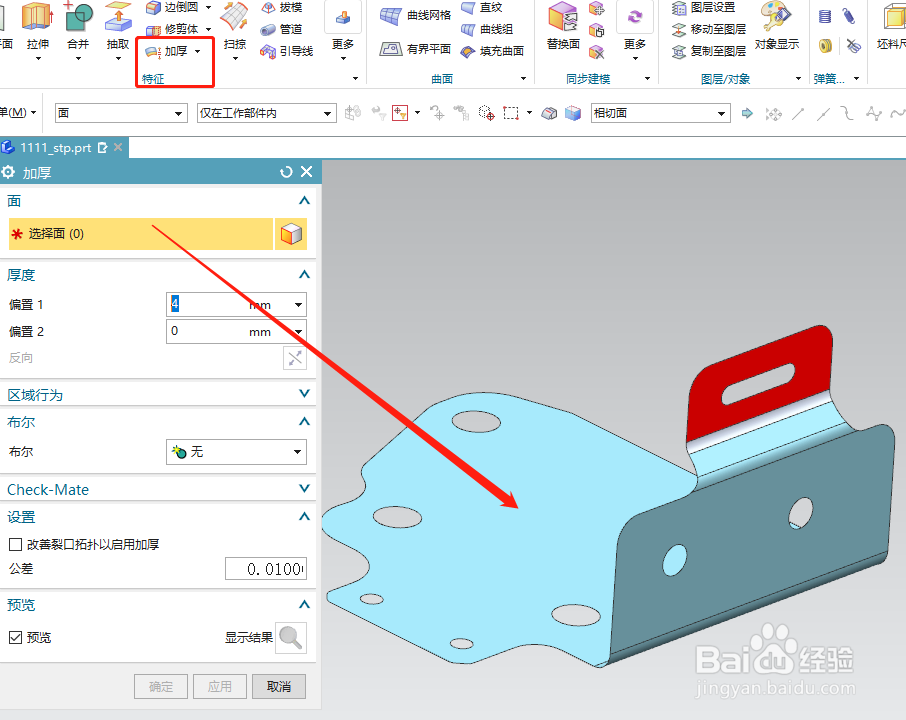The image size is (906, 720).
Task: Click the 公差 tolerance input field
Action: pyautogui.click(x=266, y=569)
